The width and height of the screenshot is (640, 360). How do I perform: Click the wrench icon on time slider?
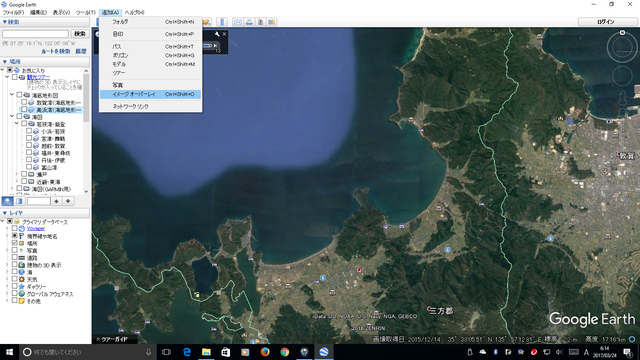(x=217, y=34)
